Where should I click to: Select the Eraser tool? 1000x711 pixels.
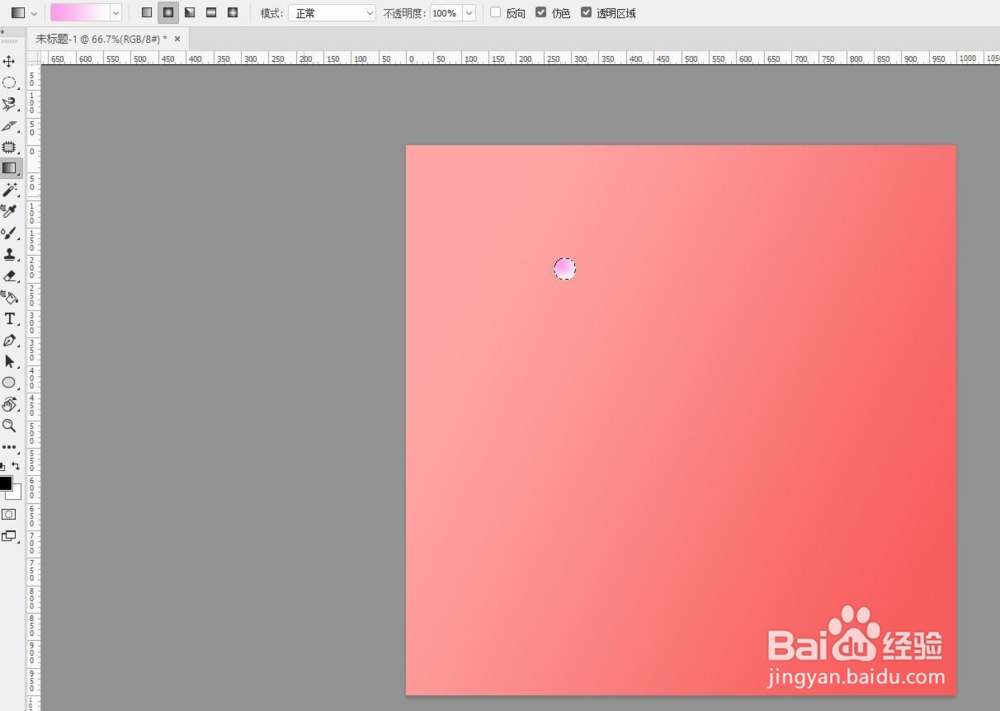pyautogui.click(x=9, y=276)
